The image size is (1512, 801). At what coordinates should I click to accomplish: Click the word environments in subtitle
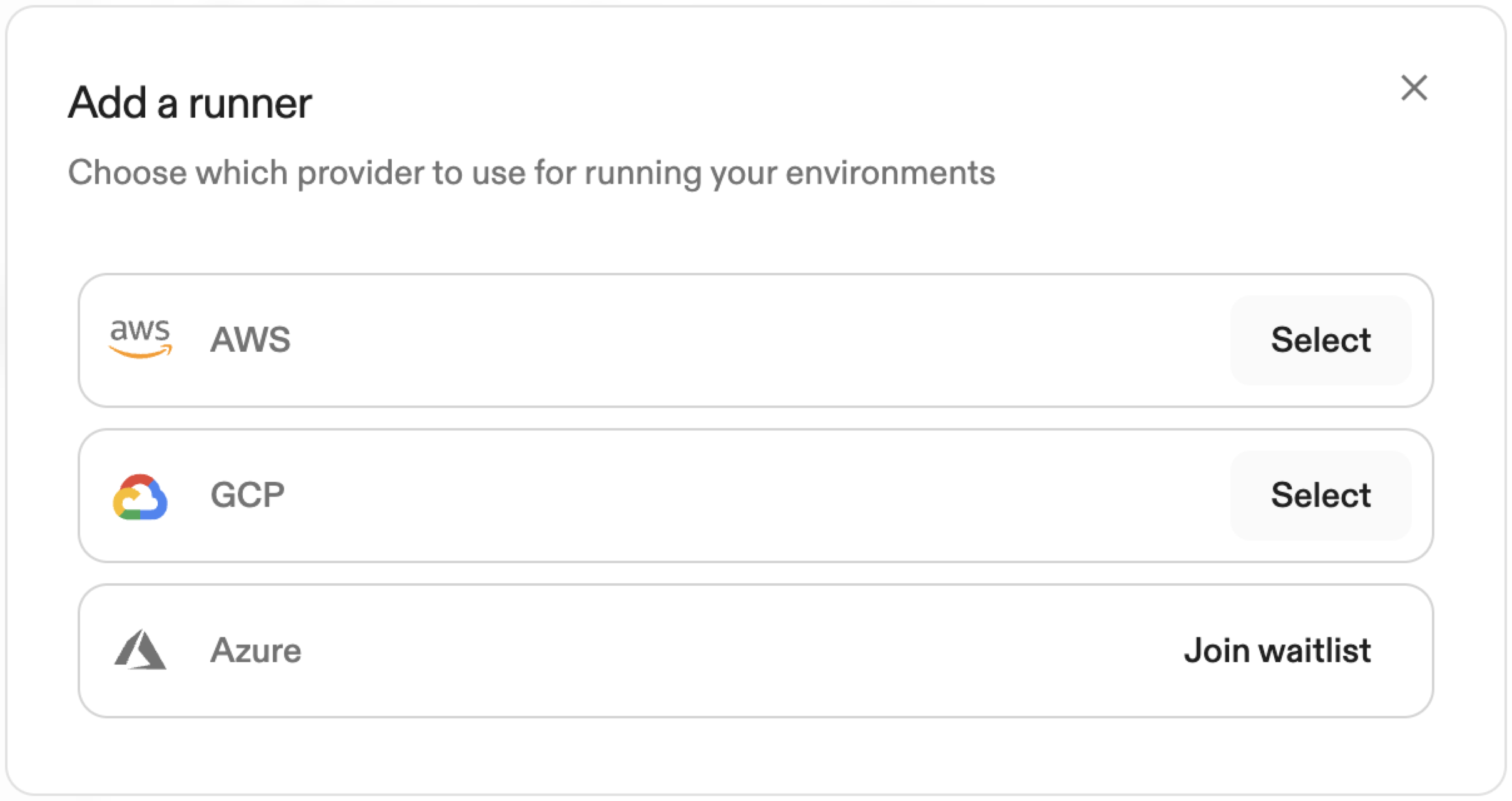pyautogui.click(x=890, y=173)
